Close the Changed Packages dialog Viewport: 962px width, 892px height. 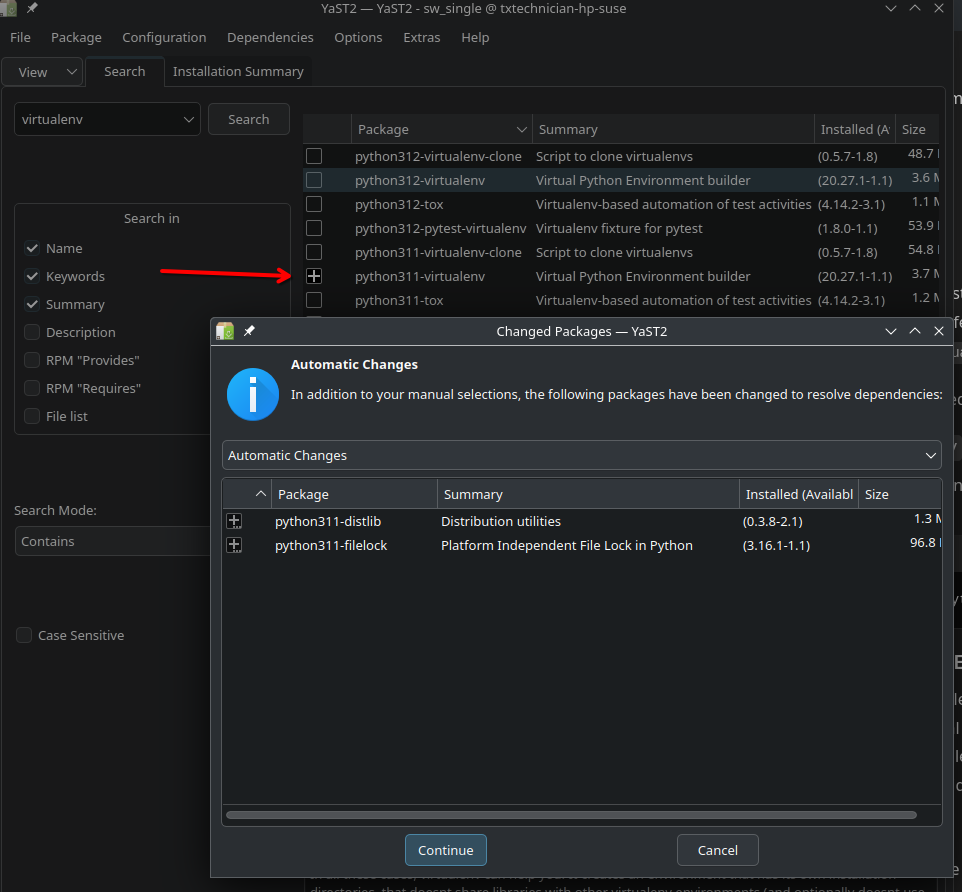(x=939, y=331)
